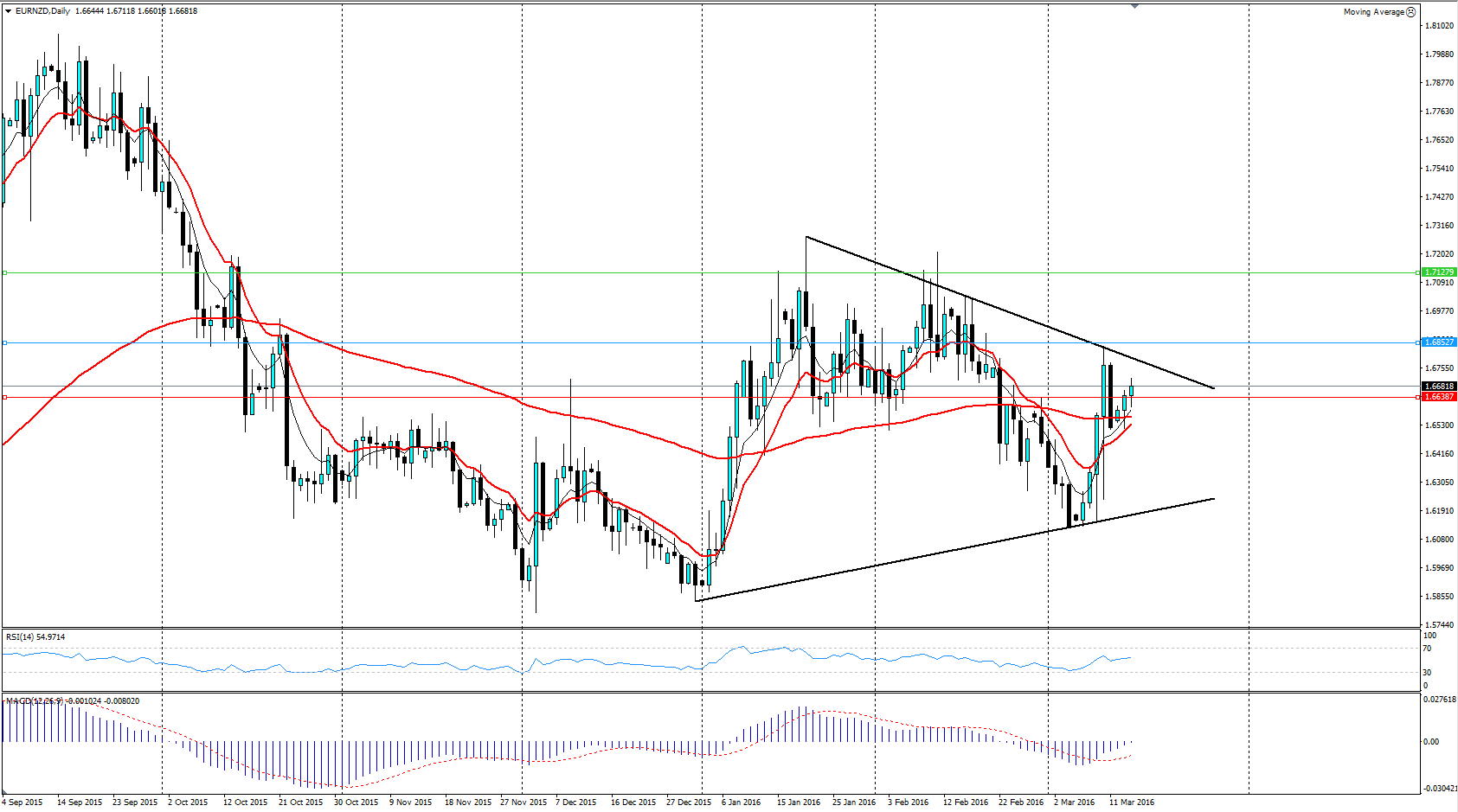Click the 1.69770 price scale value
Image resolution: width=1458 pixels, height=812 pixels.
1438,311
